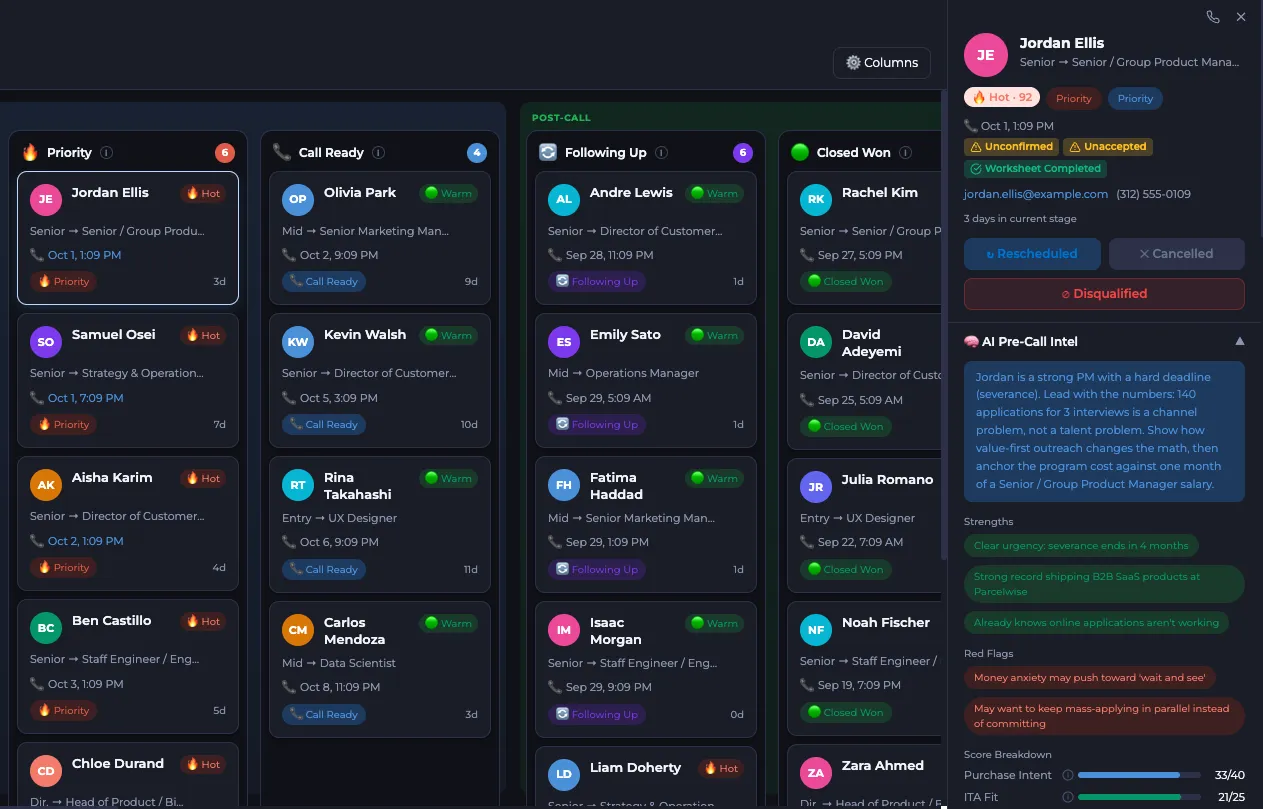
Task: Click the Call Ready count badge 4
Action: click(477, 153)
